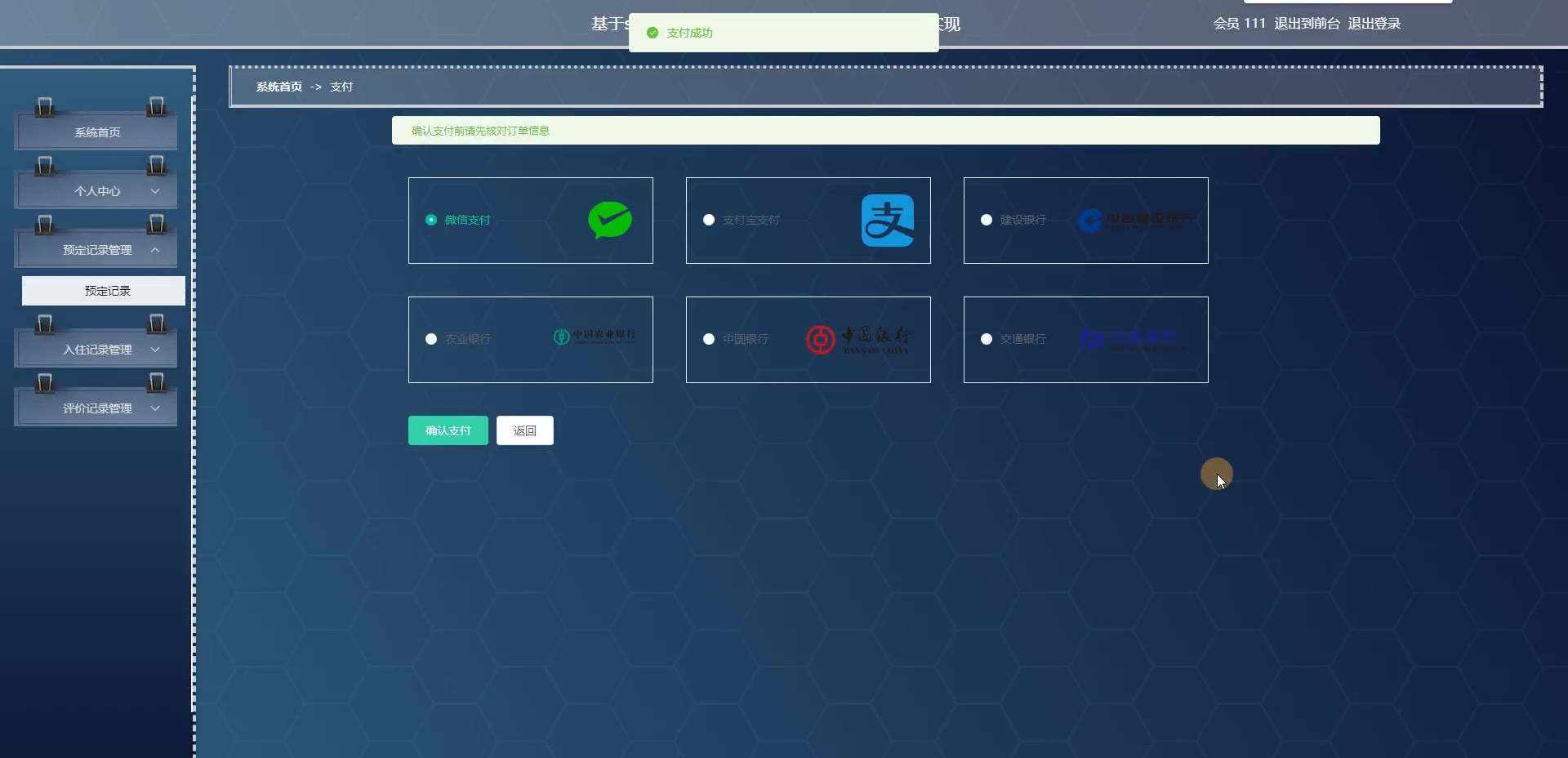Image resolution: width=1568 pixels, height=758 pixels.
Task: Click the 支付成功 notification text
Action: tap(689, 33)
